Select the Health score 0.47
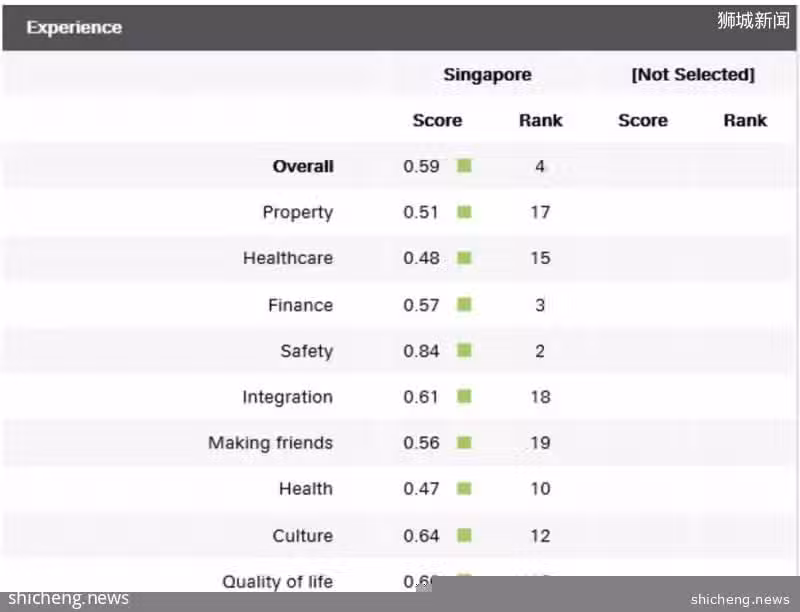The image size is (800, 612). [421, 489]
